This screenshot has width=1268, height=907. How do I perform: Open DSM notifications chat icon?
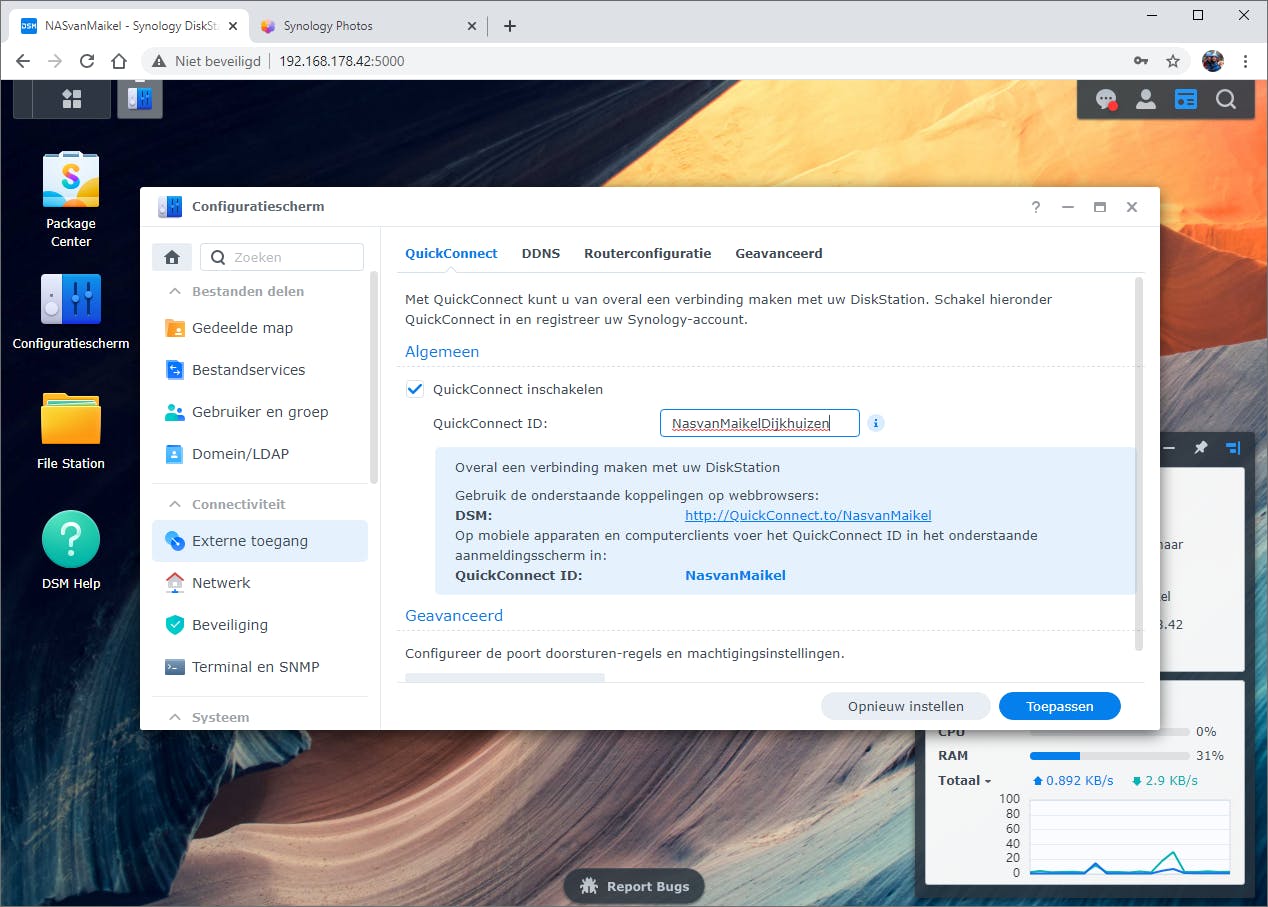[1106, 99]
